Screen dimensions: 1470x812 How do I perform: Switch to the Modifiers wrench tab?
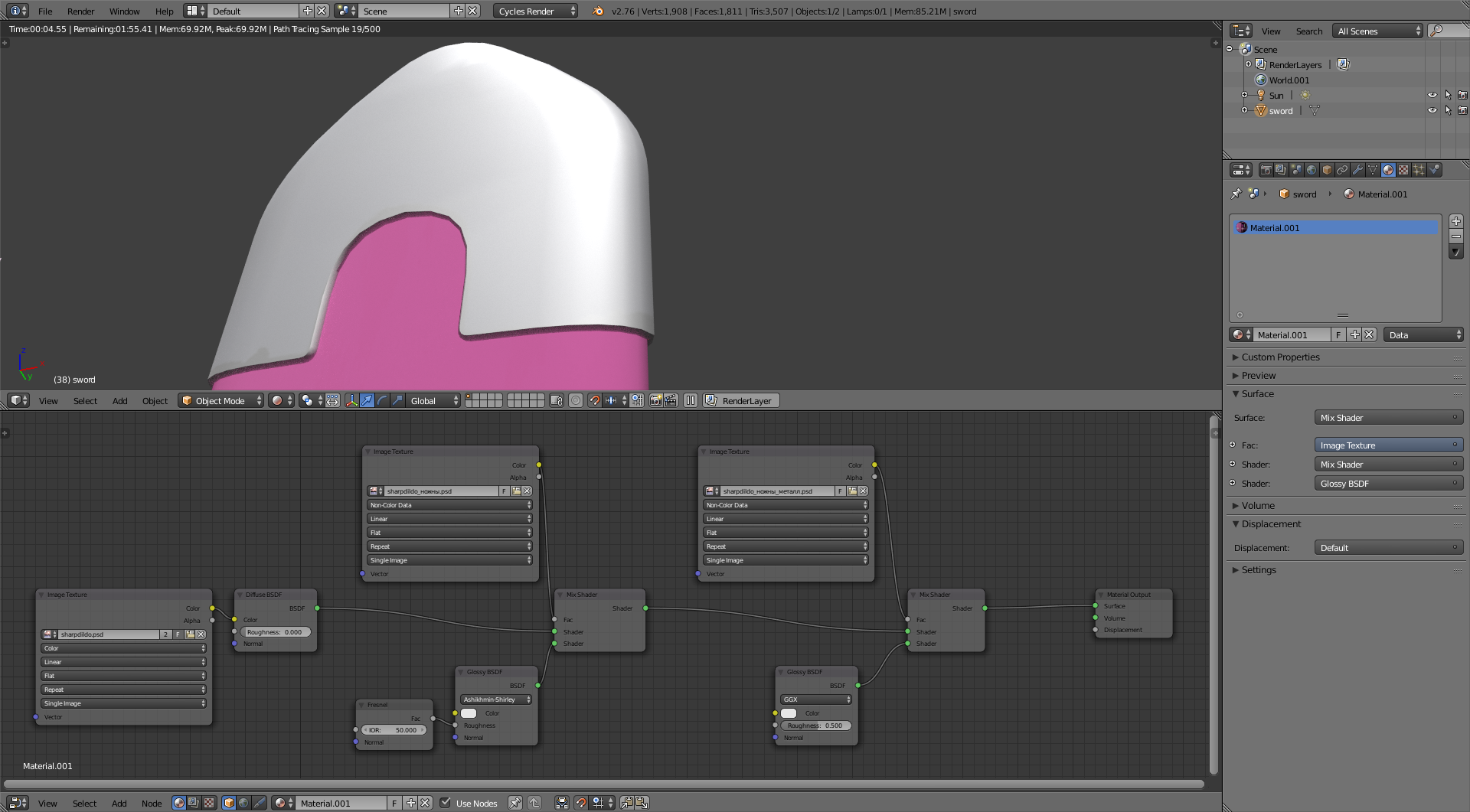point(1357,170)
